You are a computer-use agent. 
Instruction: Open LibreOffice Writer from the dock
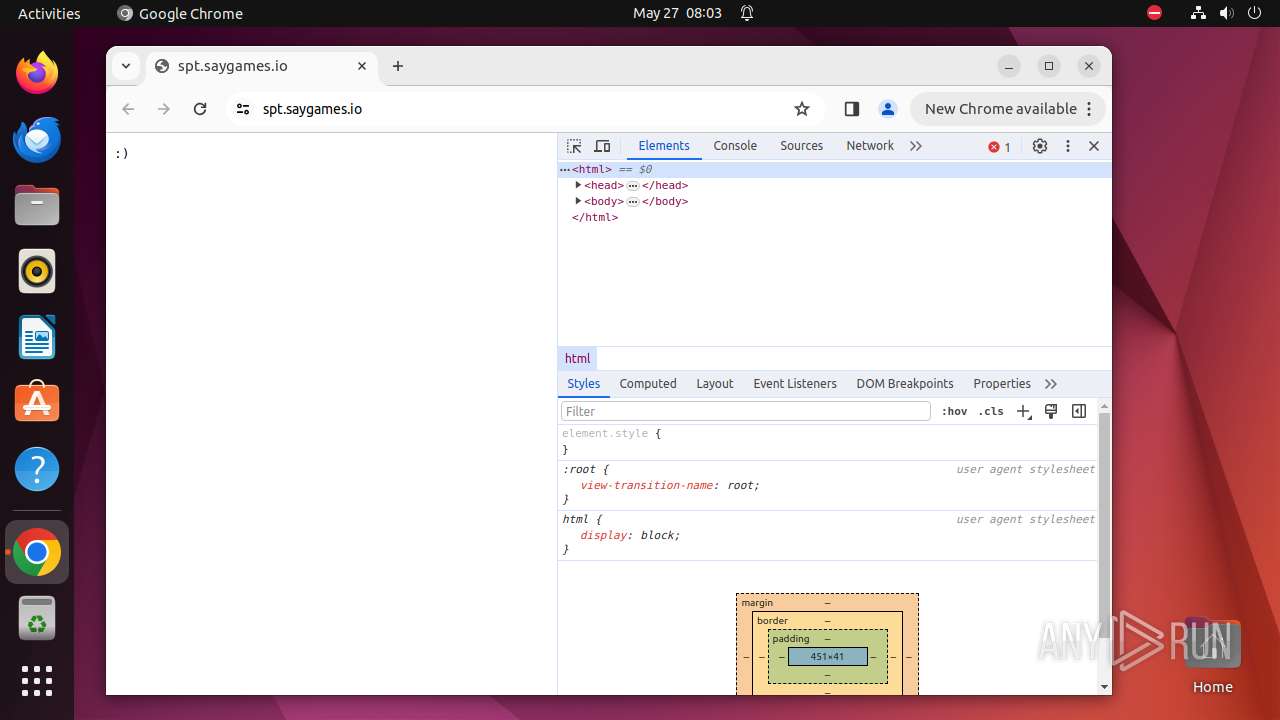click(x=37, y=337)
